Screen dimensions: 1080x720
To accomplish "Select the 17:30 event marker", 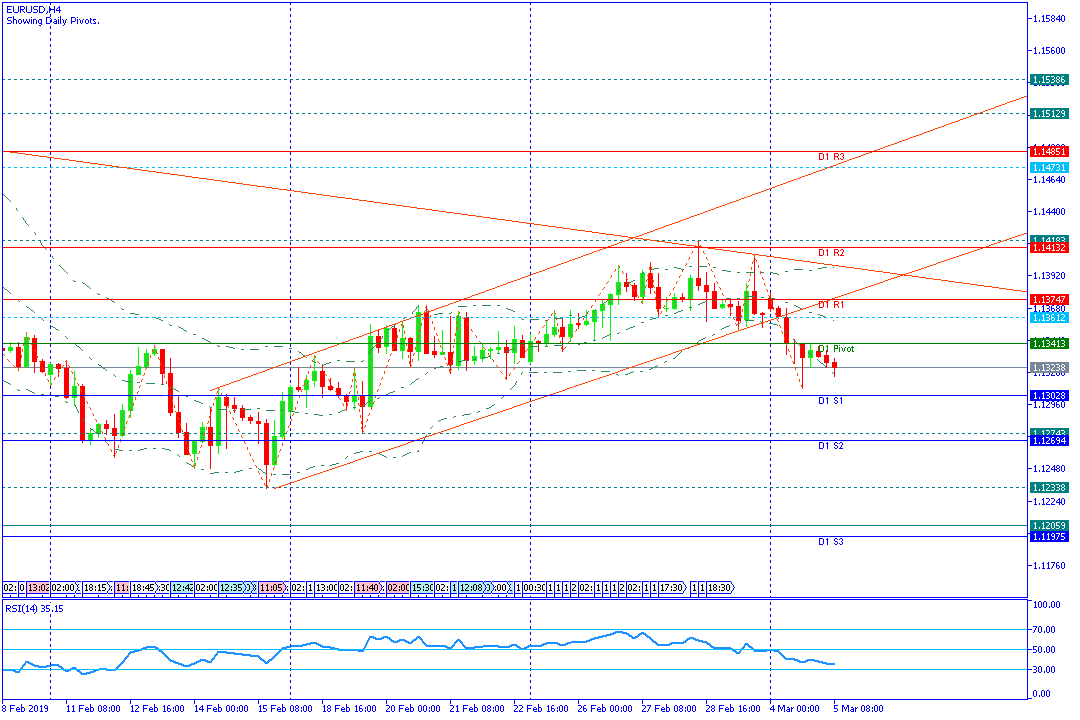I will coord(672,588).
